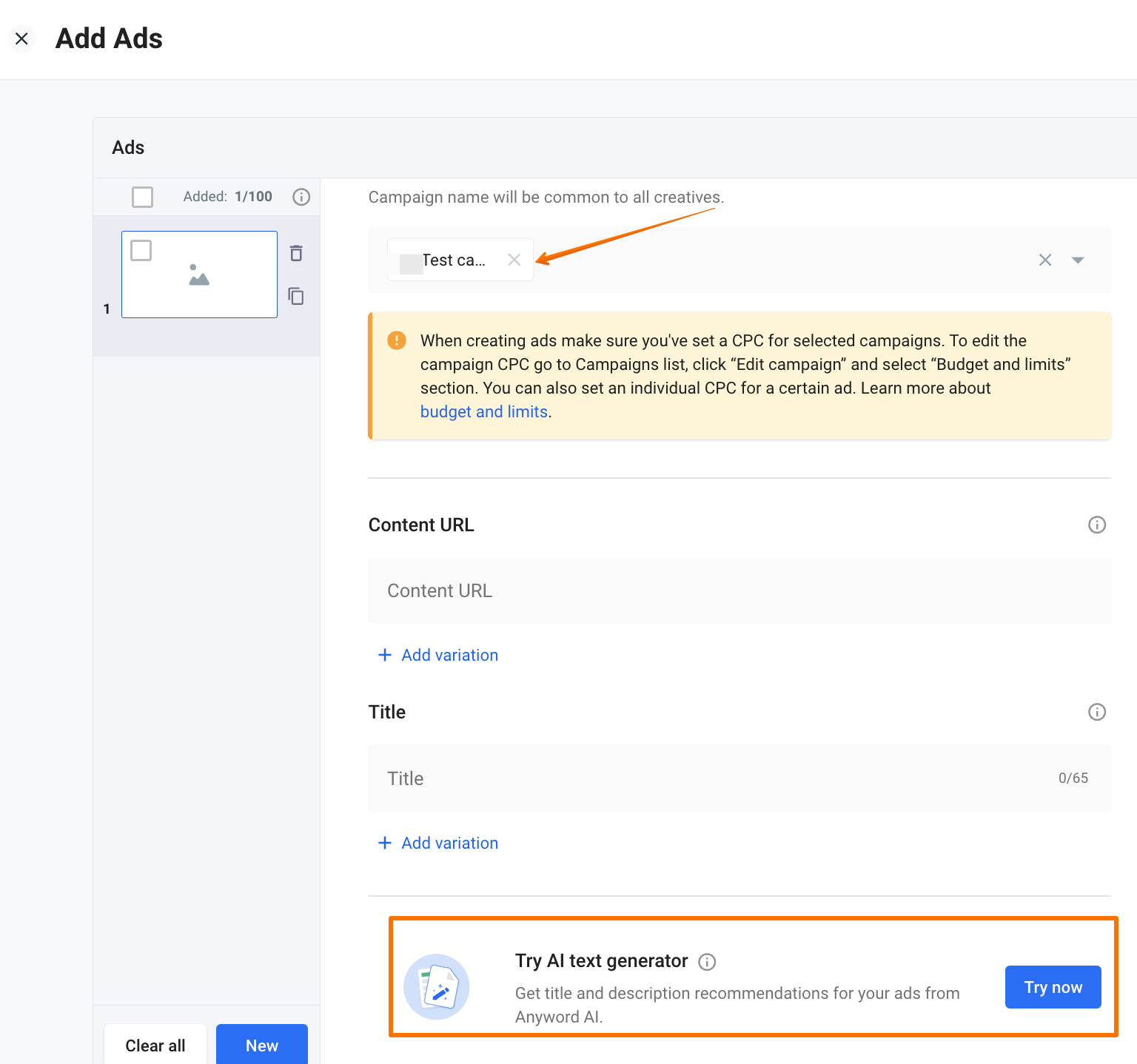Close the Add Ads dialog
Image resolution: width=1137 pixels, height=1064 pixels.
(x=21, y=38)
